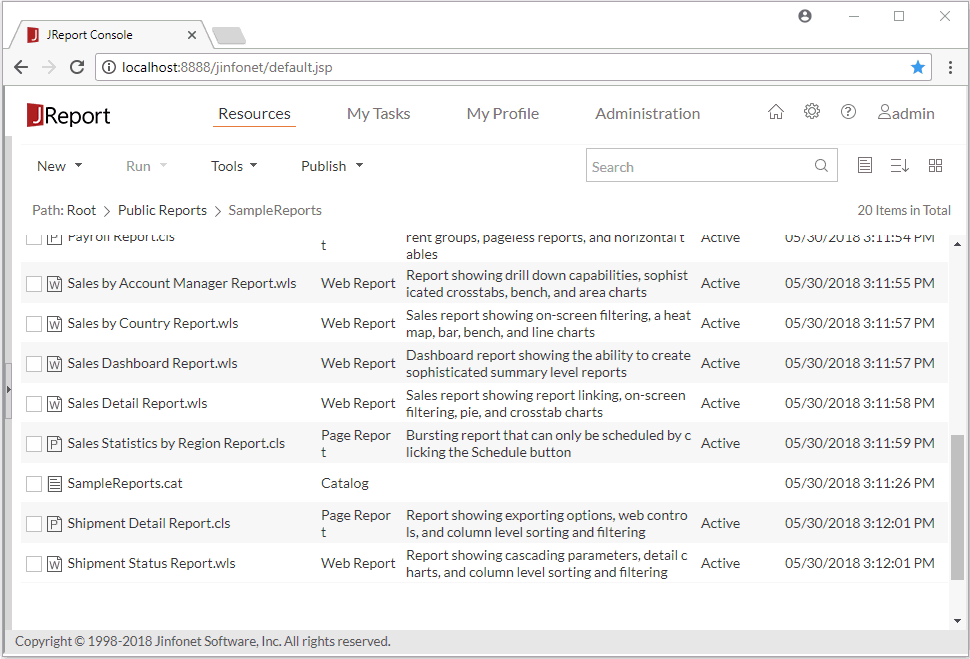
Task: Click the Sales Detail Report file icon
Action: tap(54, 404)
